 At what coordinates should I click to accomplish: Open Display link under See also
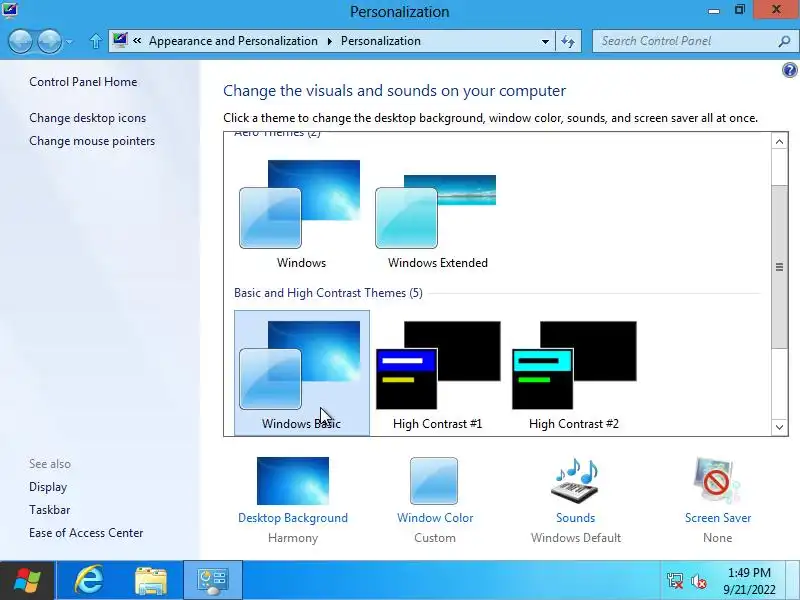tap(48, 487)
